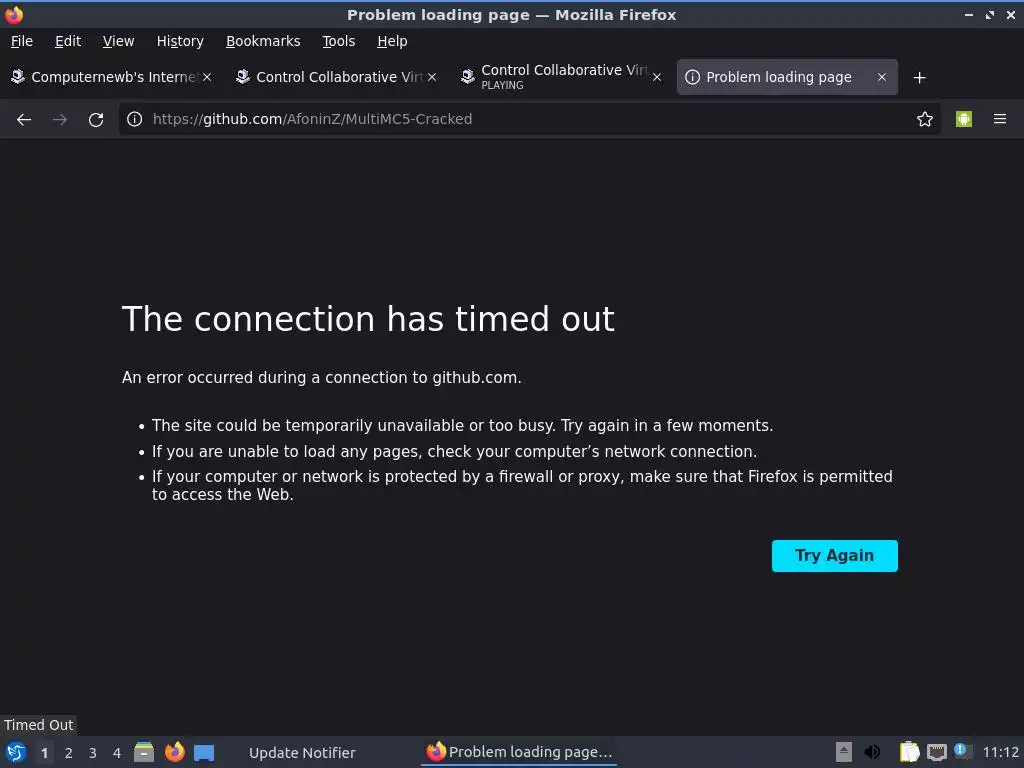Open the Help menu
1024x768 pixels.
coord(392,41)
